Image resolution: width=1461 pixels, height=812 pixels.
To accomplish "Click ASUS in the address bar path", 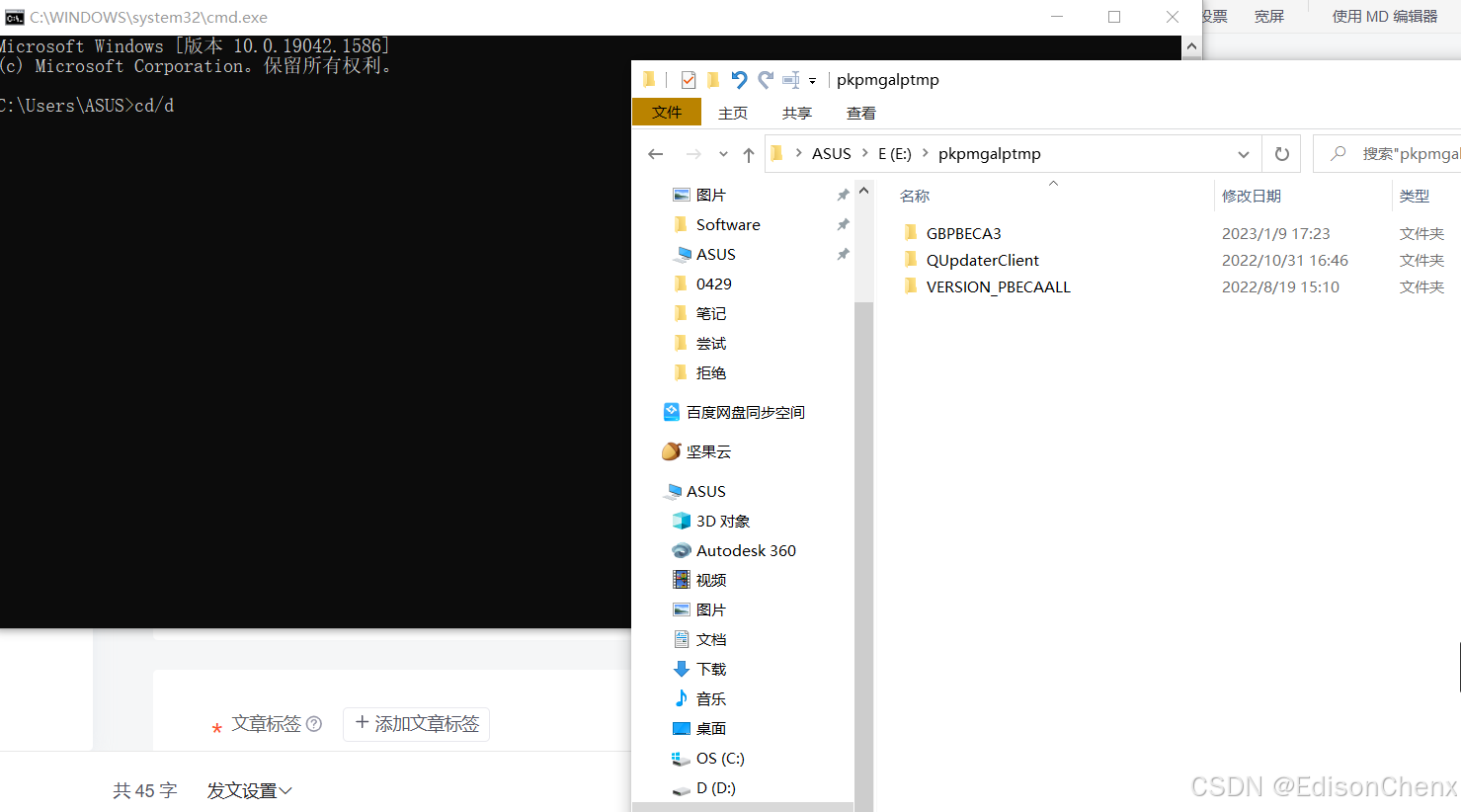I will pos(832,154).
